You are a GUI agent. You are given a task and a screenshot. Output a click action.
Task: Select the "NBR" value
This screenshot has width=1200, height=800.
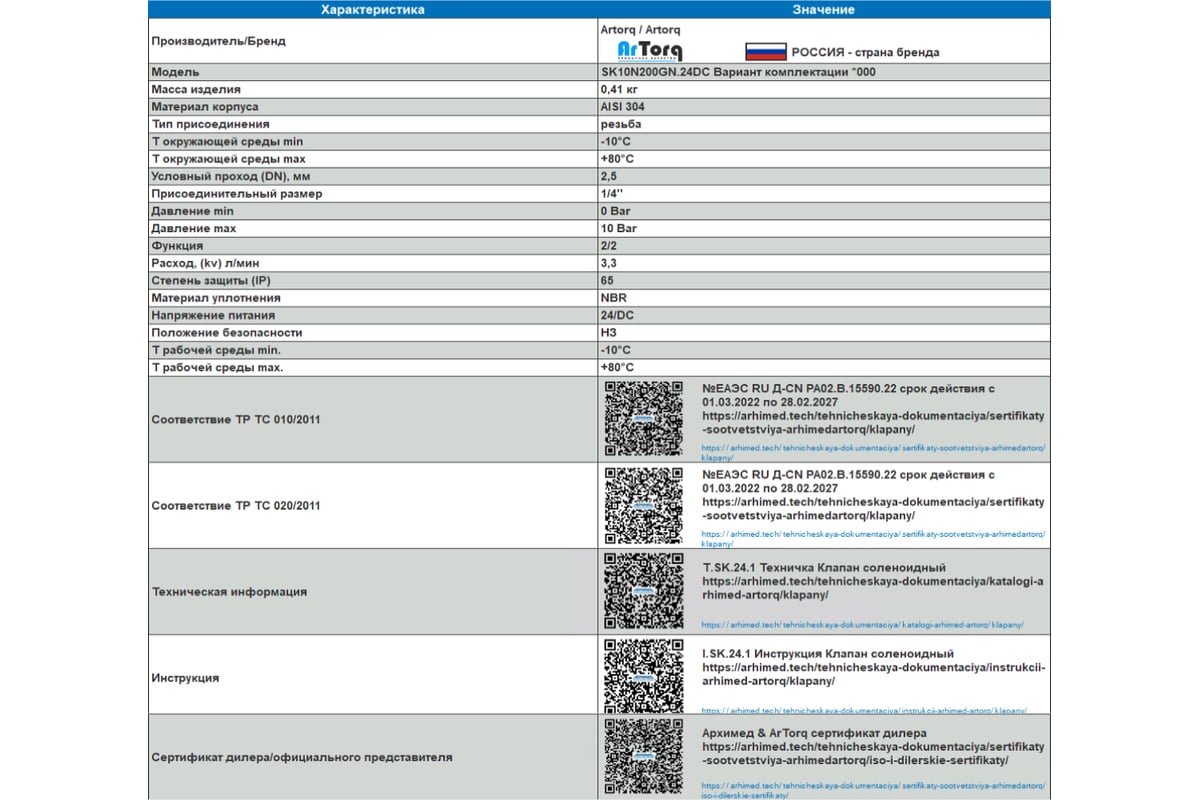(614, 297)
